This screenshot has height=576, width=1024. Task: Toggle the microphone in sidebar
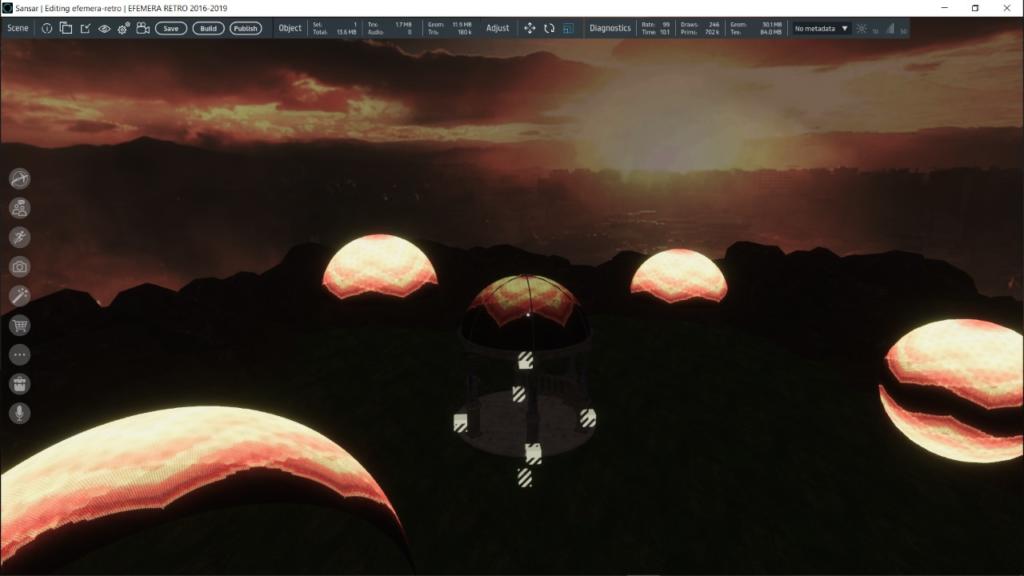[x=19, y=412]
